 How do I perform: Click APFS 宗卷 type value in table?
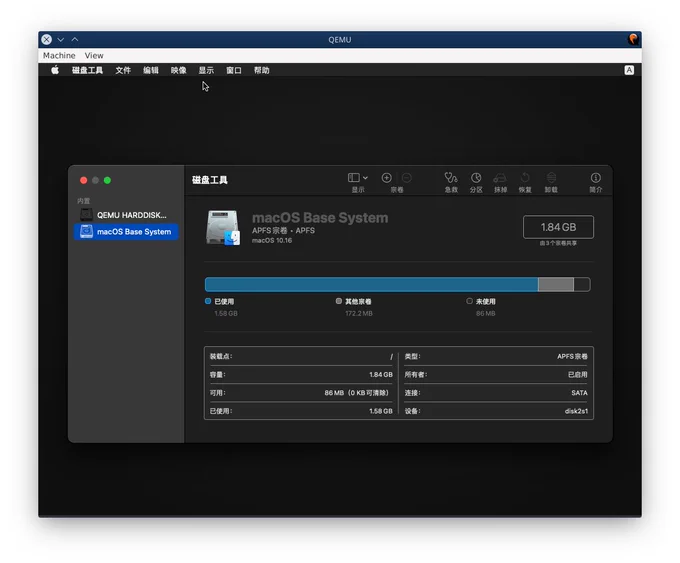point(572,357)
